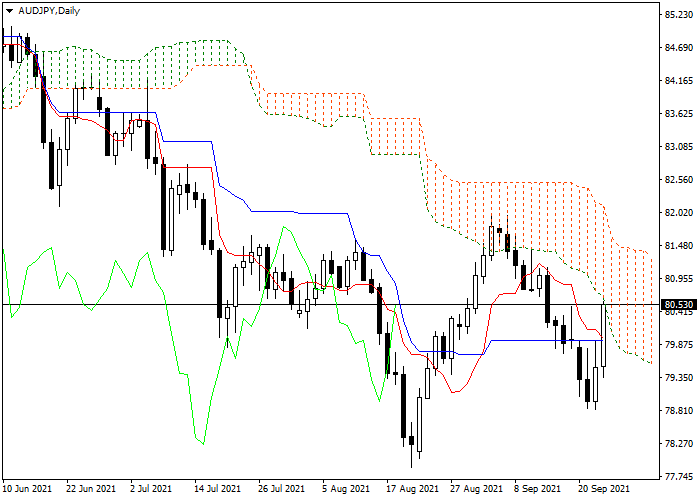Click the AUDJPY,Daily chart title

(49, 11)
